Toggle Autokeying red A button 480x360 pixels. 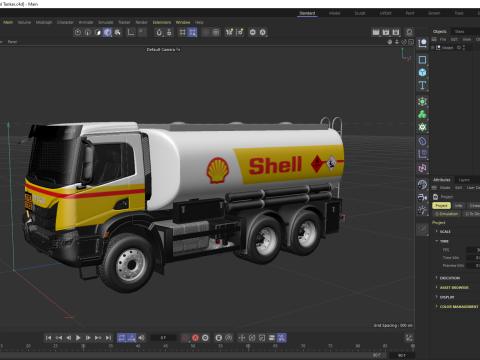pos(195,338)
